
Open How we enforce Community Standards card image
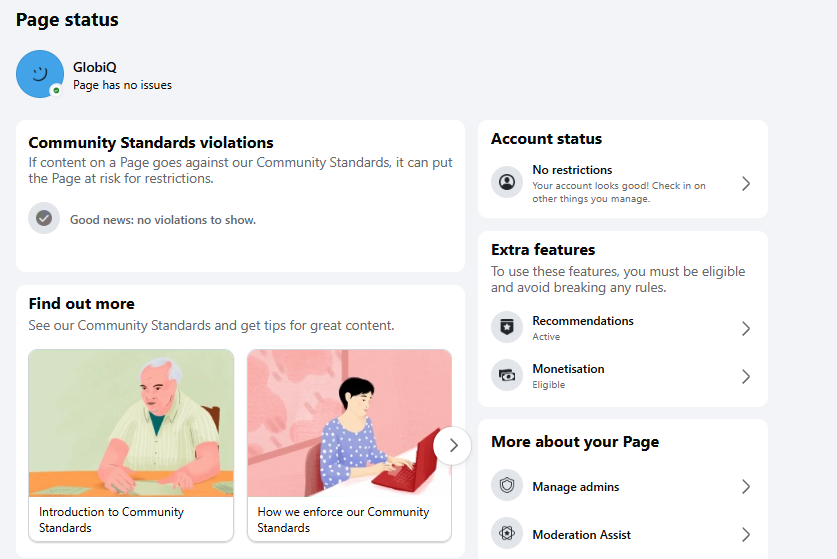pos(350,423)
